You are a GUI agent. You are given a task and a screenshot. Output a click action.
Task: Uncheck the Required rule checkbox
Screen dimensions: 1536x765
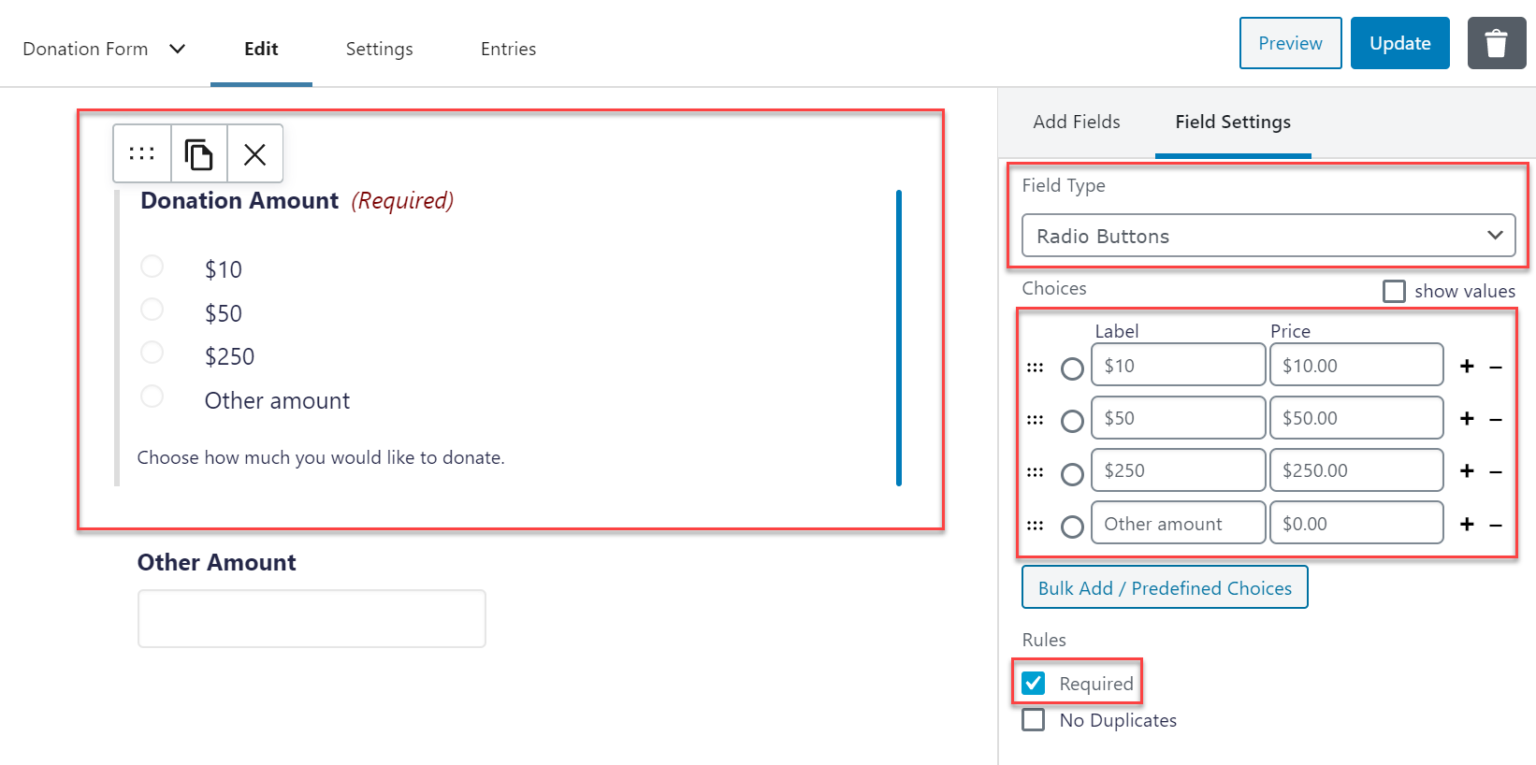pyautogui.click(x=1032, y=683)
